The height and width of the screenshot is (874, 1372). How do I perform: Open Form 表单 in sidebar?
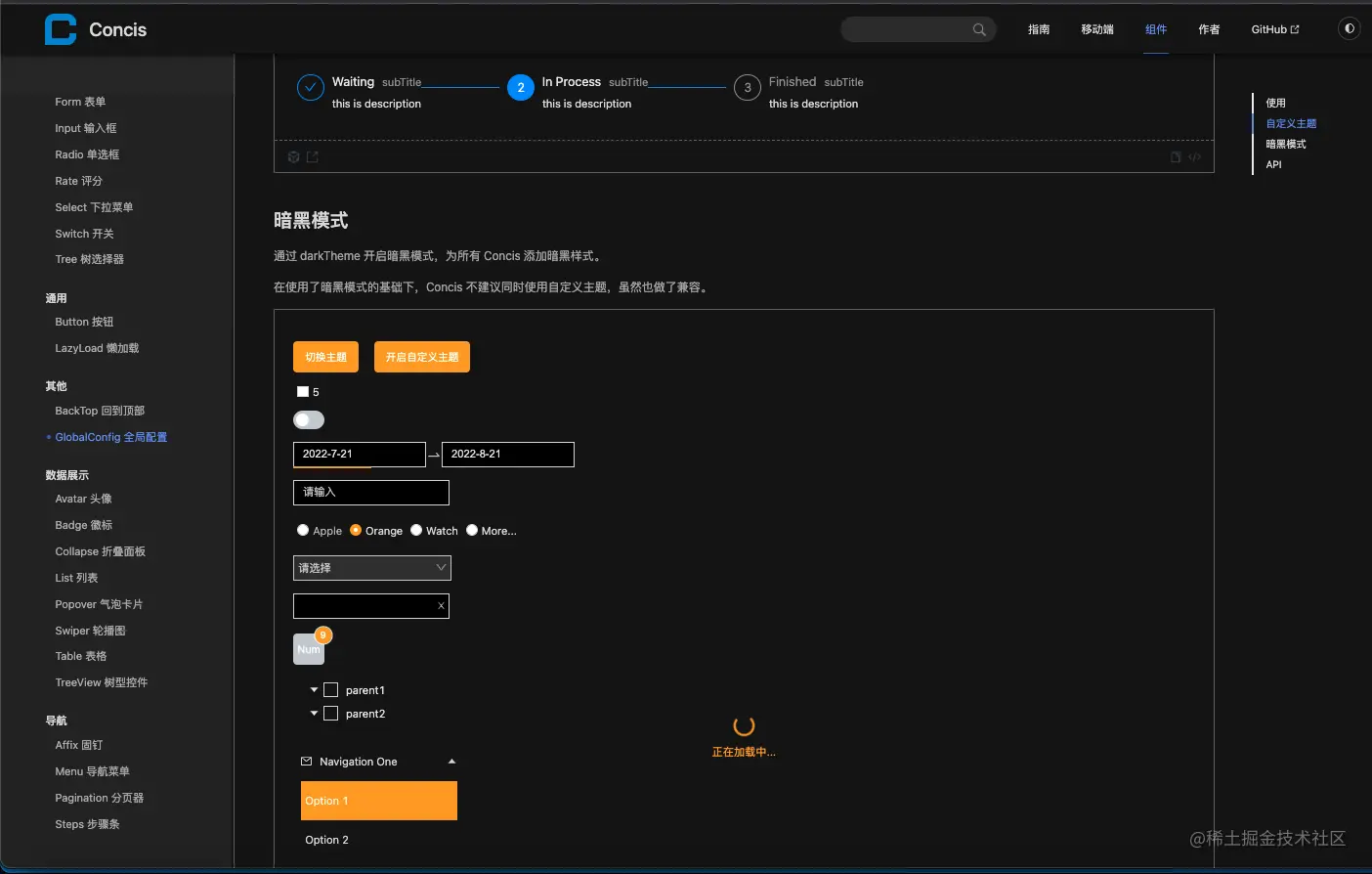80,102
